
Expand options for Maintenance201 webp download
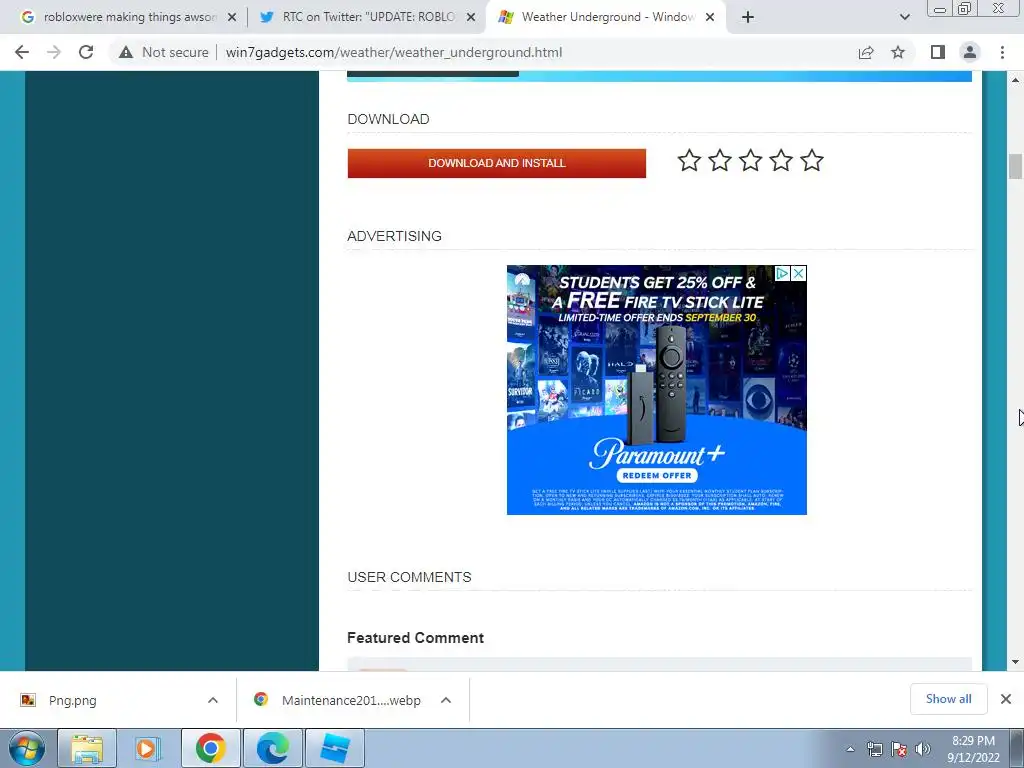click(446, 700)
